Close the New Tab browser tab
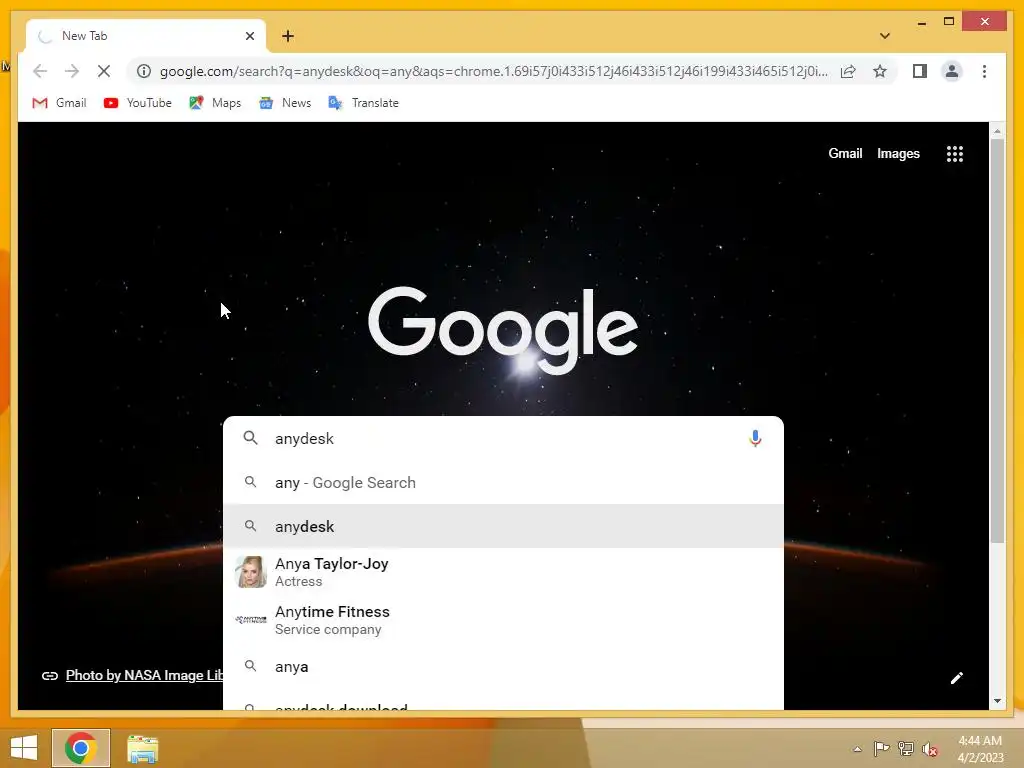1024x768 pixels. point(249,36)
